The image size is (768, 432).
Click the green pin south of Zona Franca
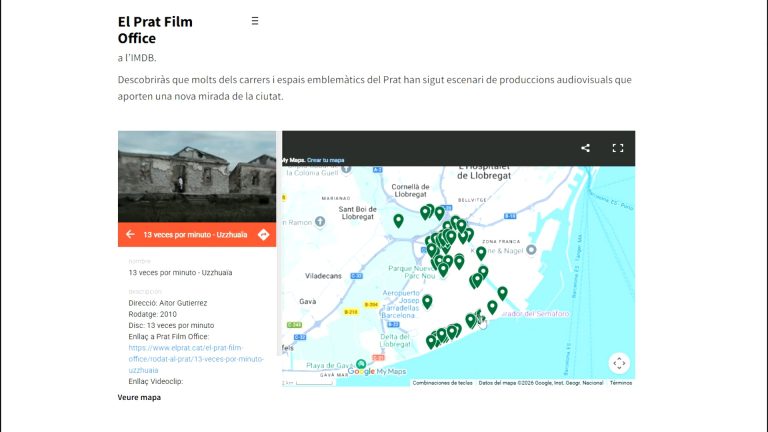coord(481,253)
